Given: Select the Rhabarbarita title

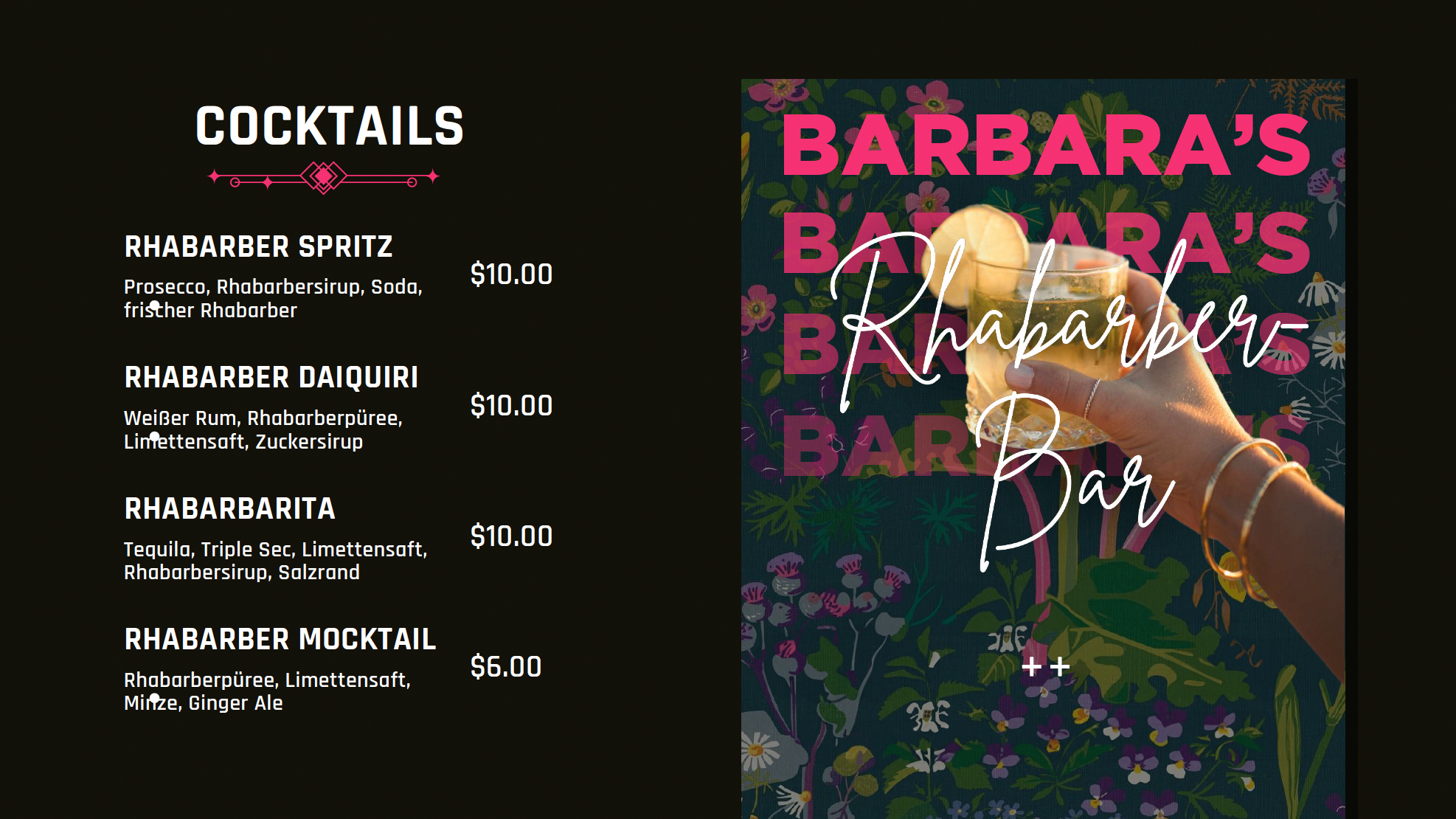Looking at the screenshot, I should coord(229,508).
